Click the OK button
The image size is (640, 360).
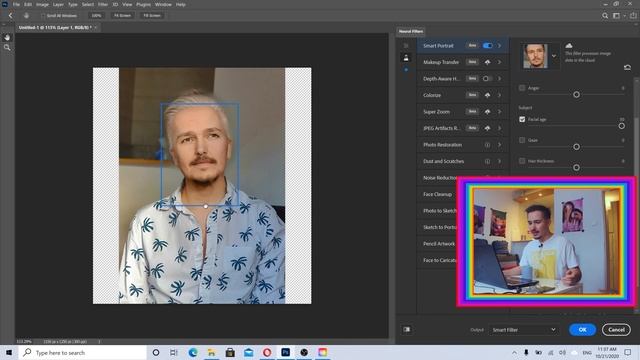(x=582, y=329)
